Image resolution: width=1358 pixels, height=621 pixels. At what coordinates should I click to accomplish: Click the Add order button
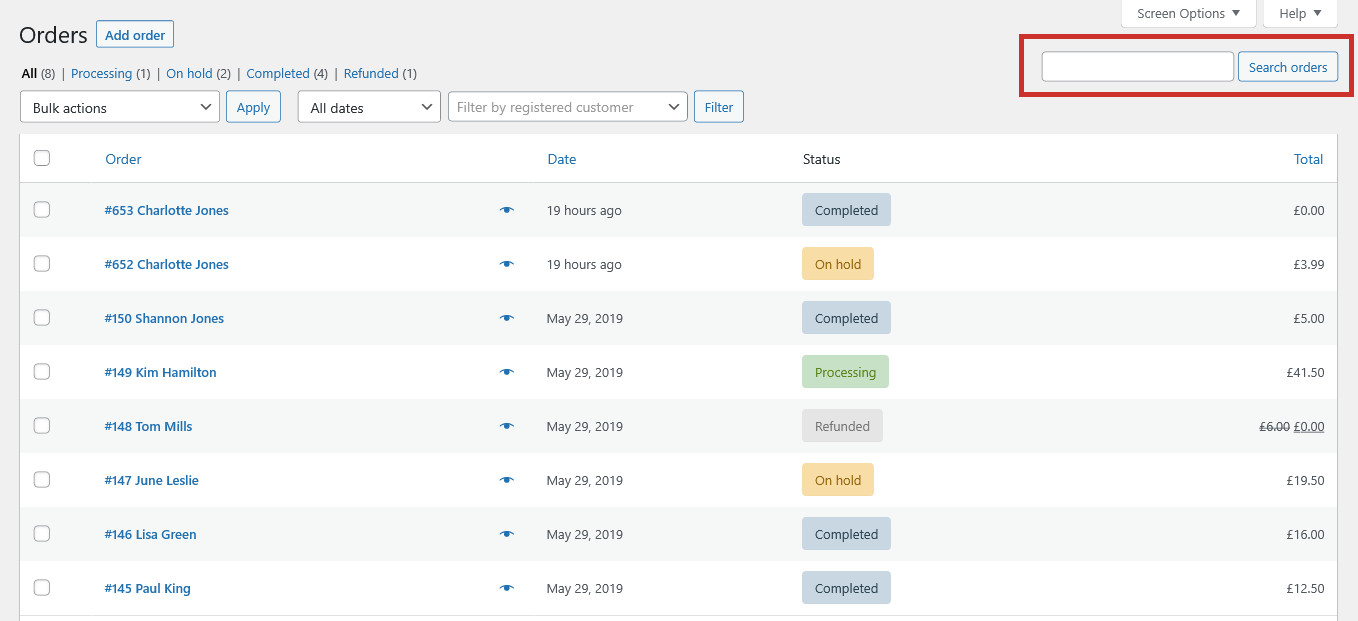135,35
